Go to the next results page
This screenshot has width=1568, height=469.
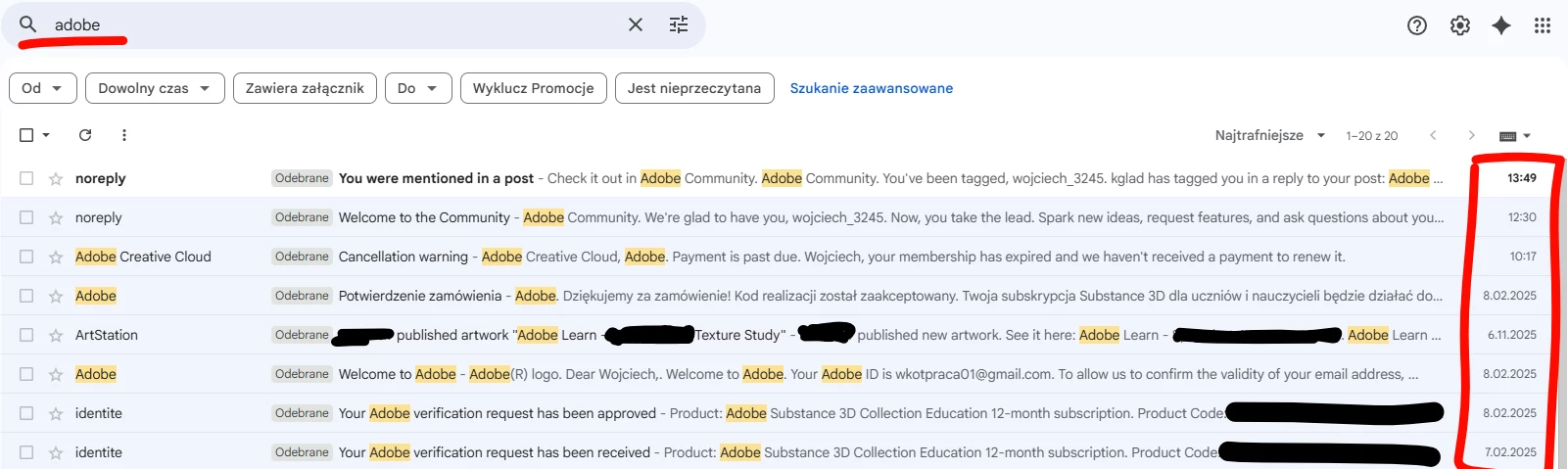tap(1471, 135)
